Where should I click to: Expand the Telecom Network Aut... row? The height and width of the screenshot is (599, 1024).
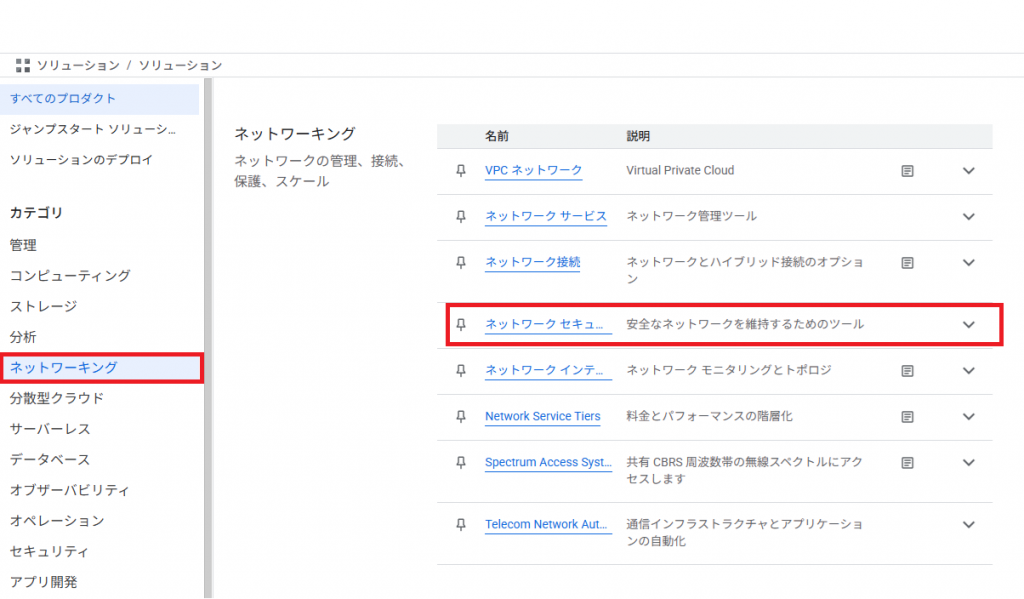tap(968, 525)
